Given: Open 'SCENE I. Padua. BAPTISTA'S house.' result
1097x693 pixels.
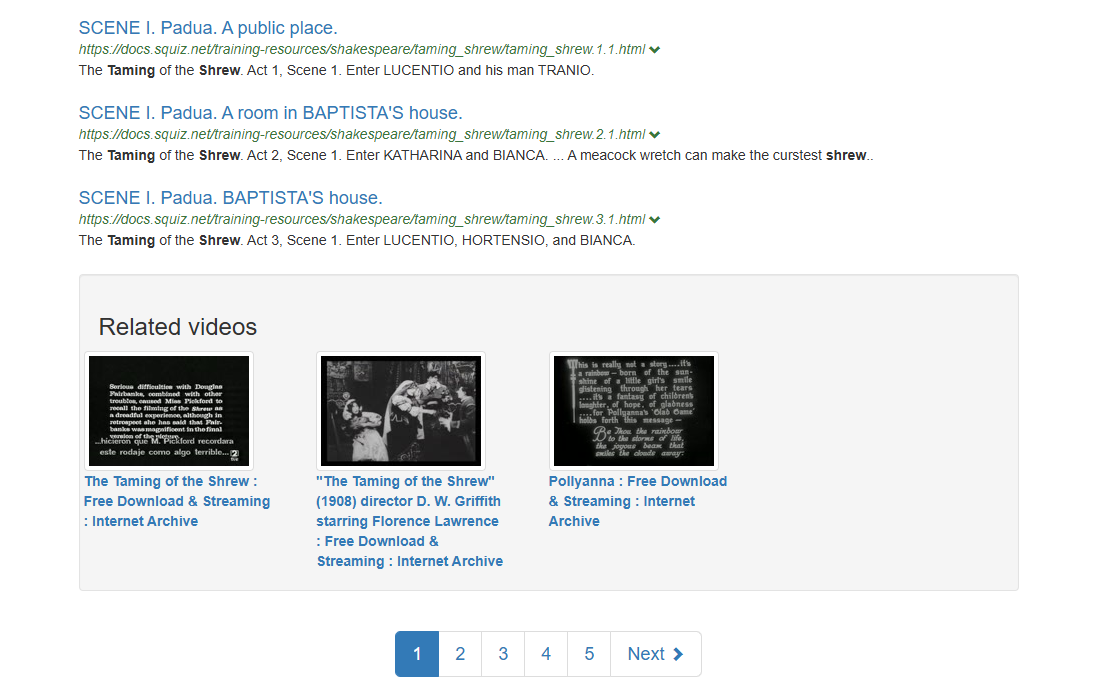Looking at the screenshot, I should tap(230, 198).
